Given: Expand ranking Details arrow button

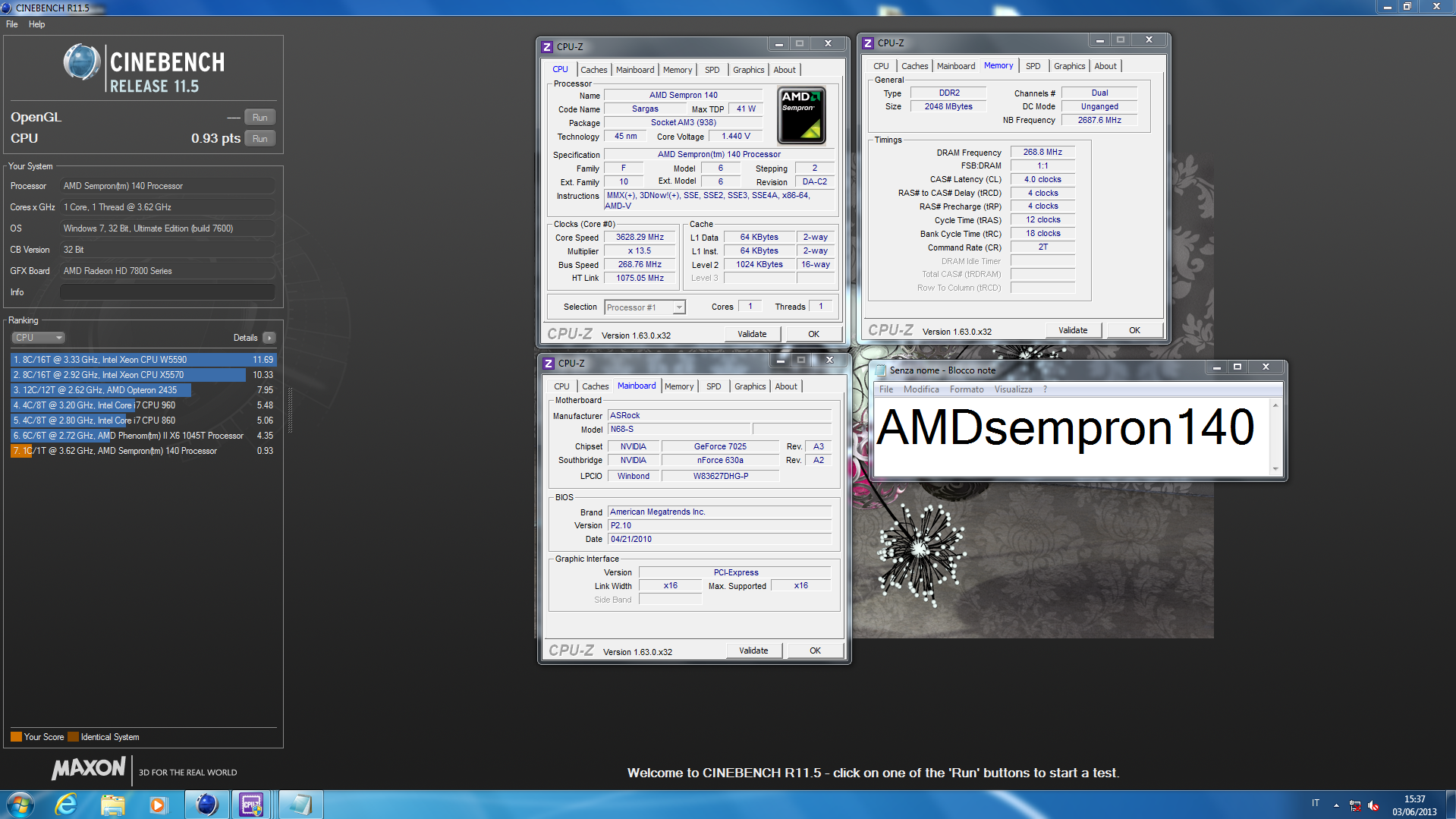Looking at the screenshot, I should point(269,338).
